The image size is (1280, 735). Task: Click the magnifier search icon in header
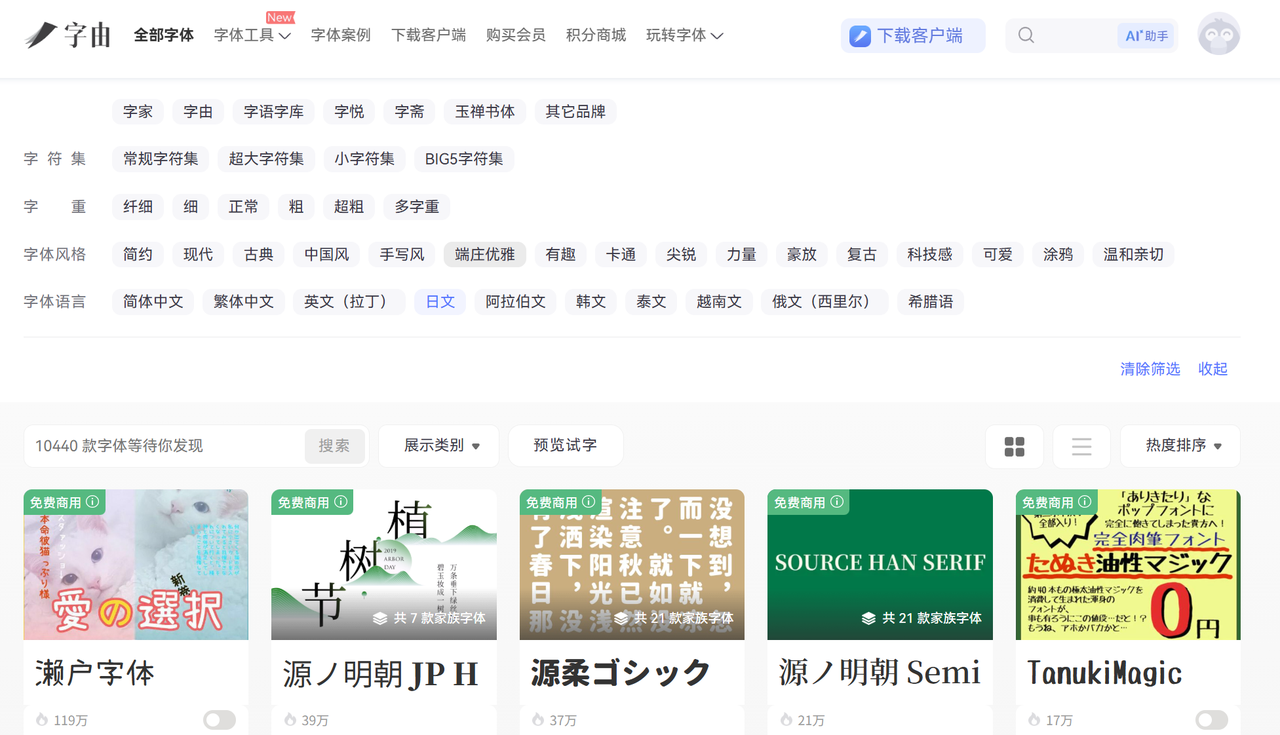pyautogui.click(x=1026, y=36)
